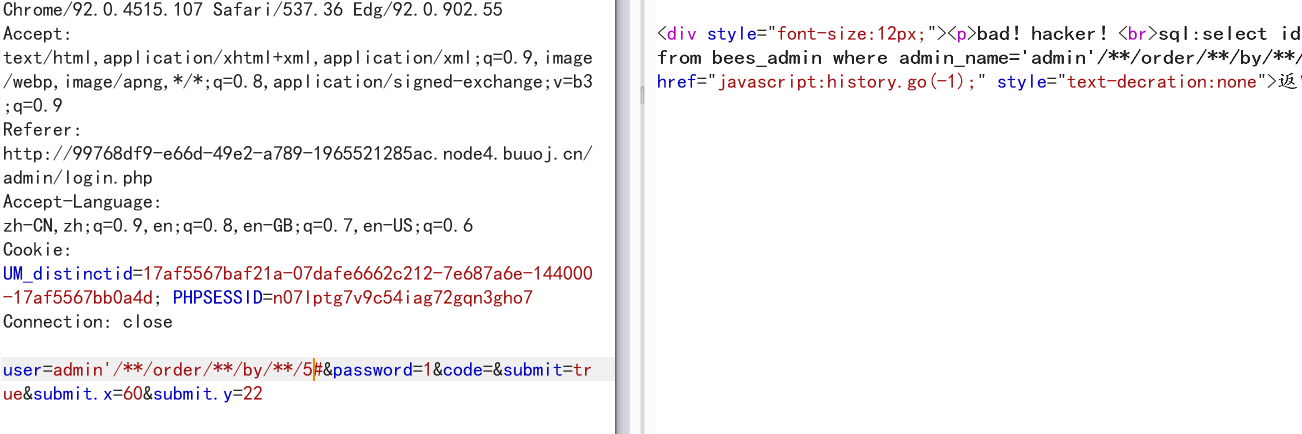Click the 'UM_distinctid' cookie name
1302x434 pixels.
(x=68, y=274)
